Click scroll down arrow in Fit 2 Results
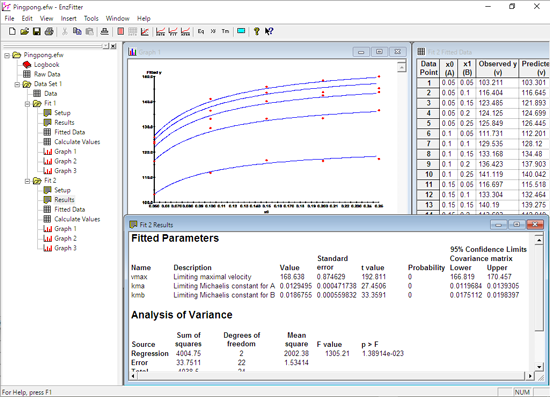This screenshot has width=550, height=397. (x=539, y=367)
